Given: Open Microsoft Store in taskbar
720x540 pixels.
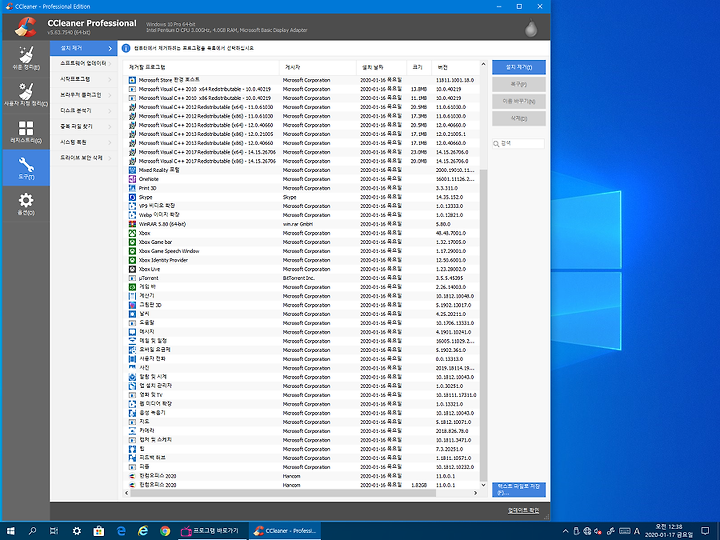Looking at the screenshot, I should [98, 531].
